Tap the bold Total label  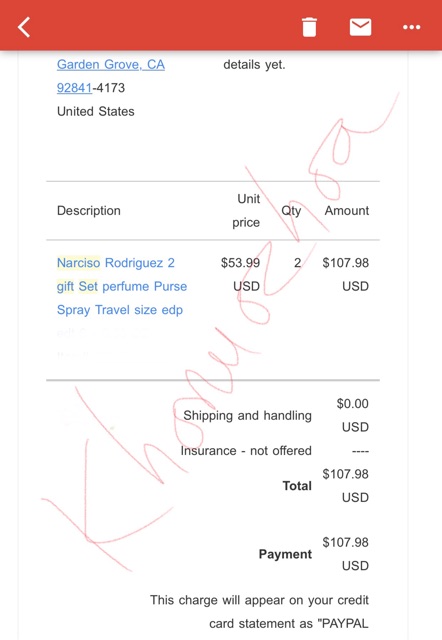[x=297, y=486]
